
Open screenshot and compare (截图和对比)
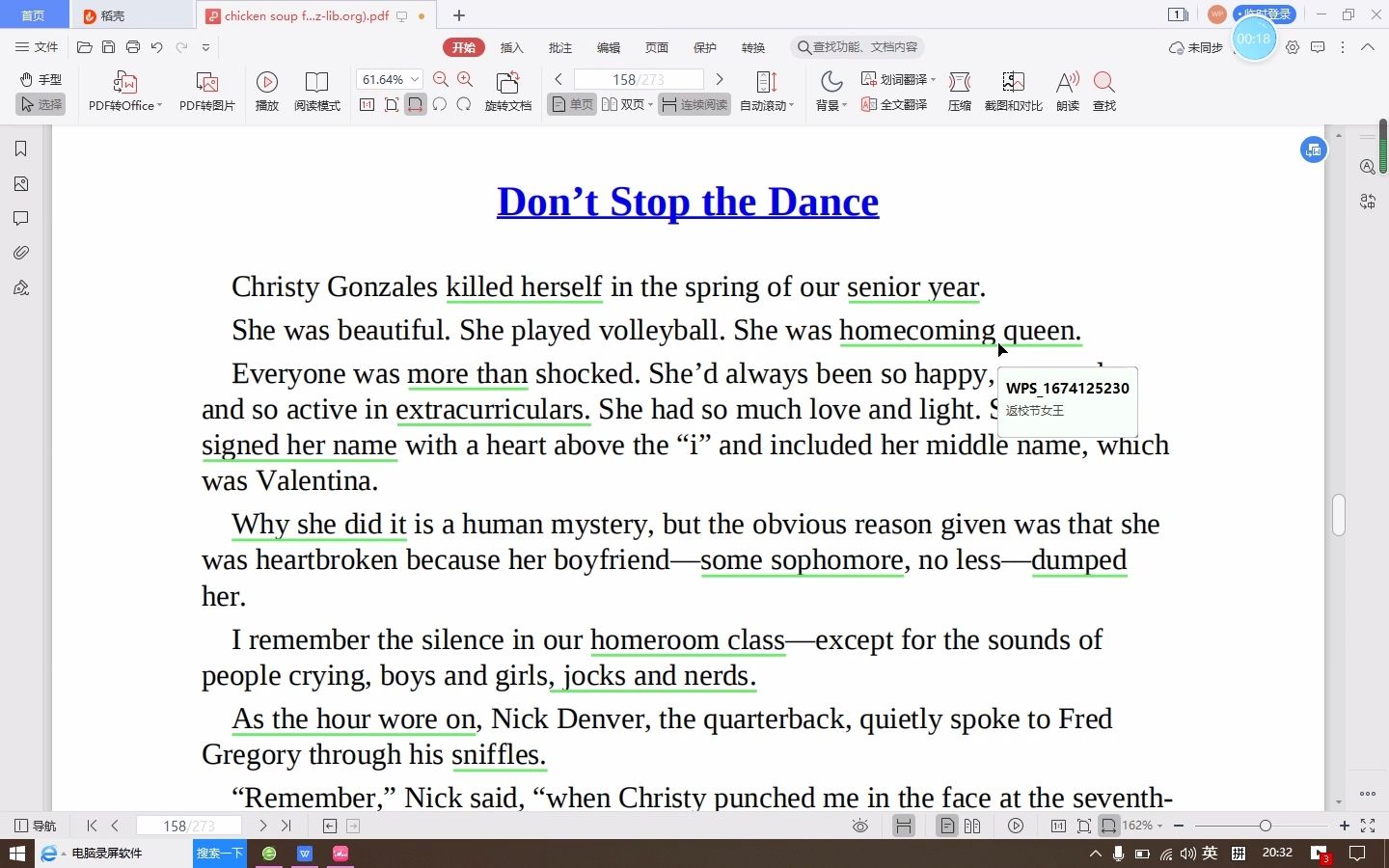click(1013, 92)
